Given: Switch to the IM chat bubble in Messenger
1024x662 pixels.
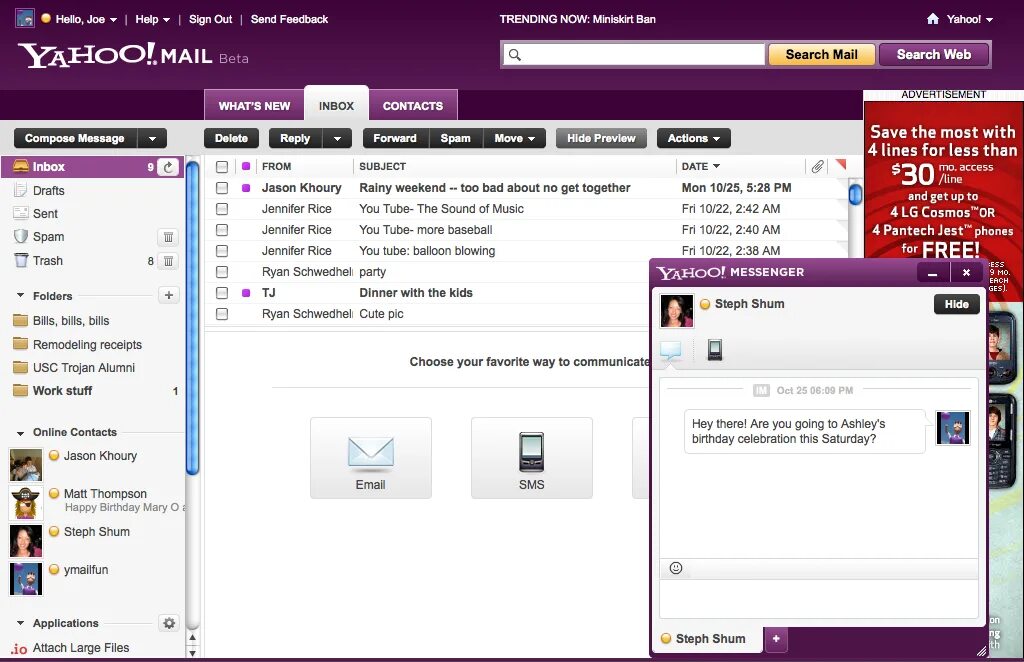Looking at the screenshot, I should 671,351.
